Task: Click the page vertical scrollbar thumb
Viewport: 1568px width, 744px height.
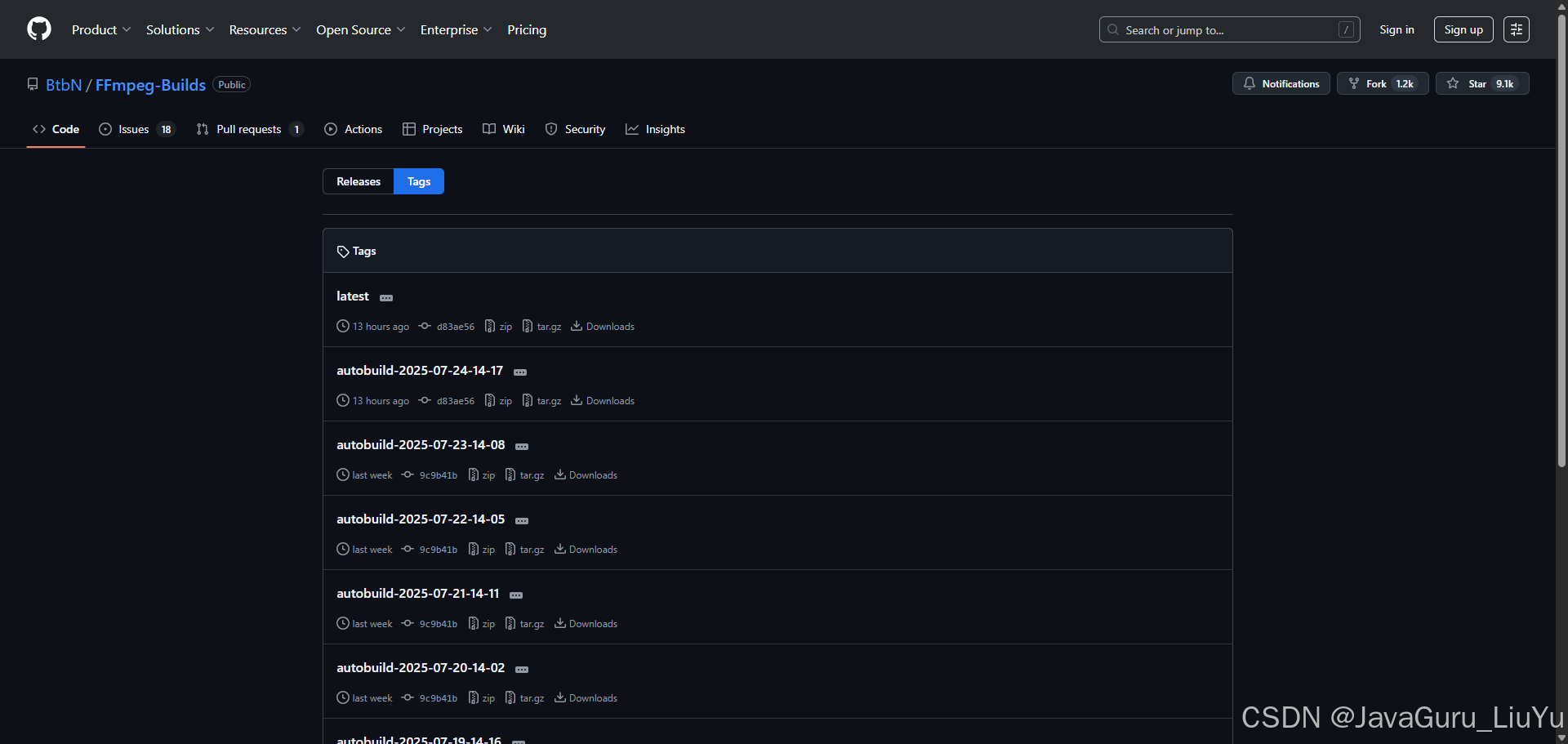Action: 1561,240
